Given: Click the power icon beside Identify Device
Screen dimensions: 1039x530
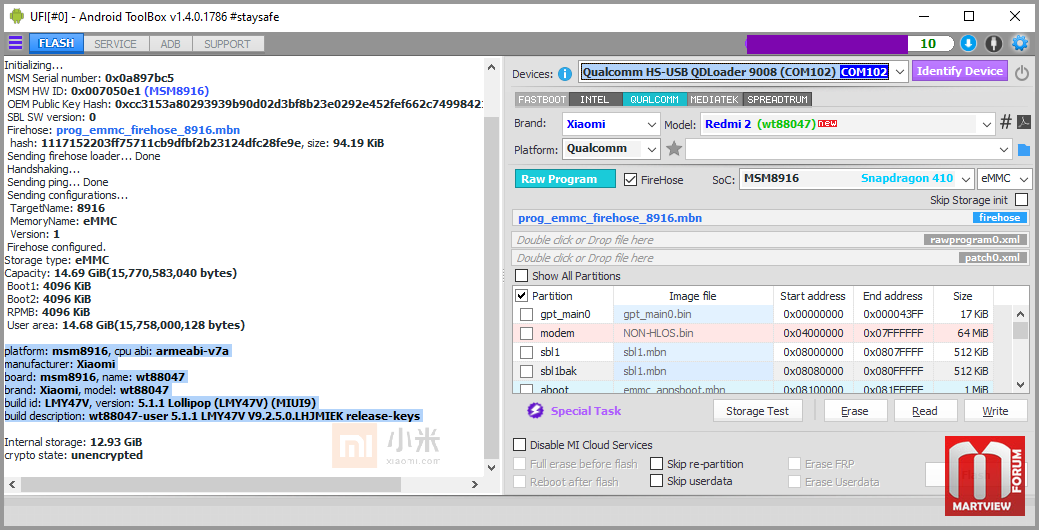Looking at the screenshot, I should pyautogui.click(x=1022, y=72).
